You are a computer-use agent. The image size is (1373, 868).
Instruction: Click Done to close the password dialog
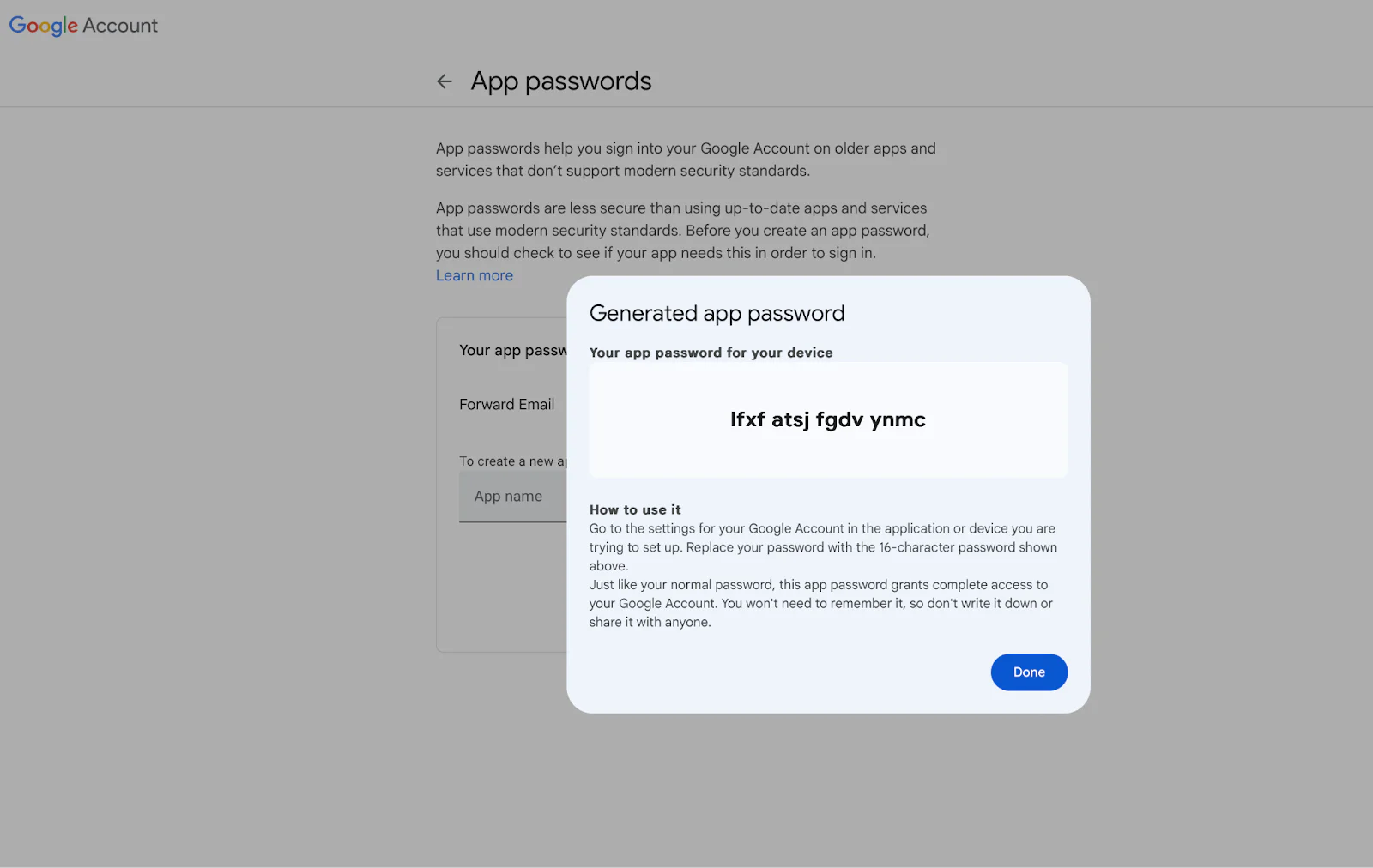pyautogui.click(x=1029, y=672)
